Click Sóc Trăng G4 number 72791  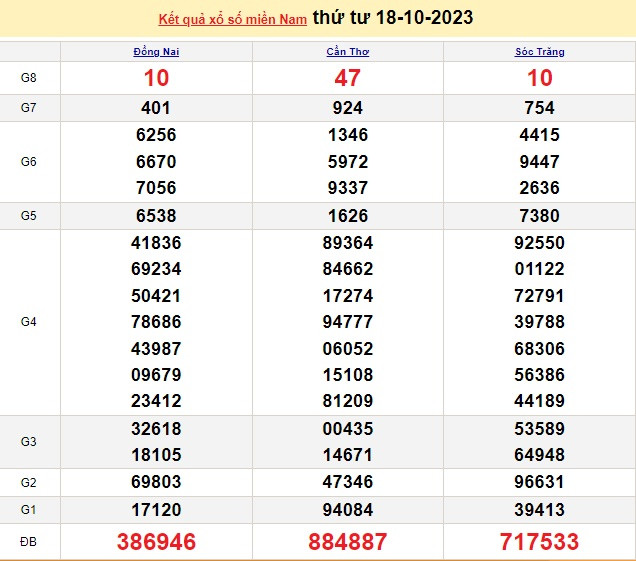(x=539, y=296)
